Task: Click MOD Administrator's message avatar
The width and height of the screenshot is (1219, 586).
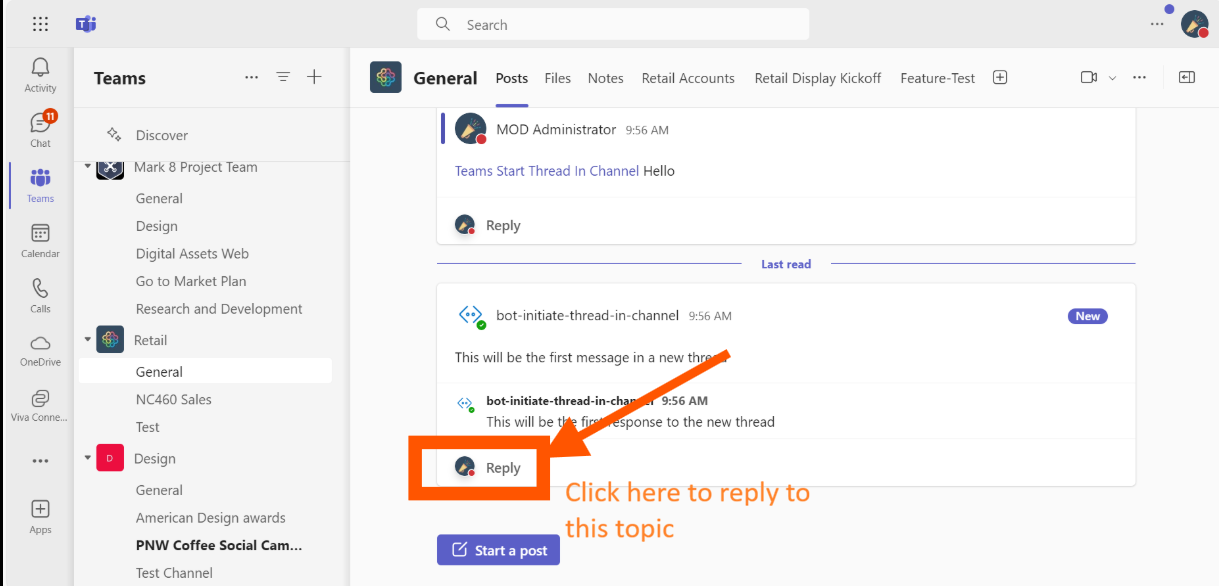Action: pos(470,129)
